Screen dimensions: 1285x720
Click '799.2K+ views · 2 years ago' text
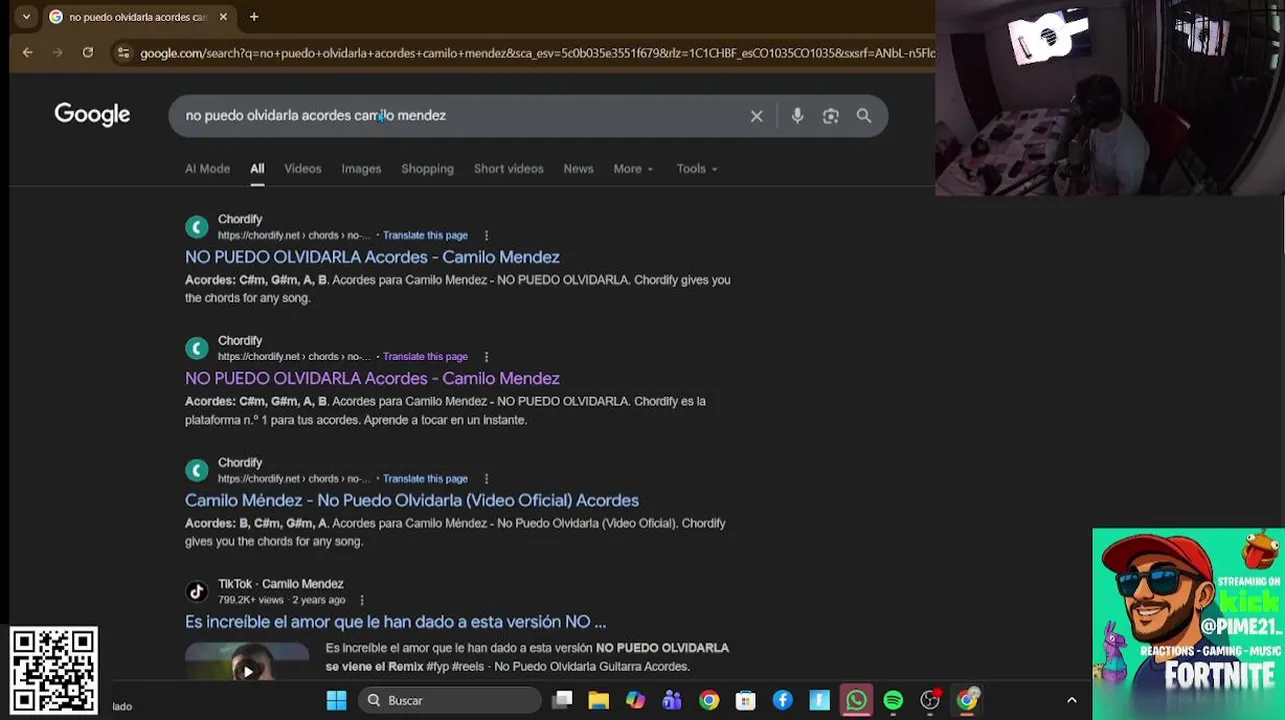tap(282, 600)
